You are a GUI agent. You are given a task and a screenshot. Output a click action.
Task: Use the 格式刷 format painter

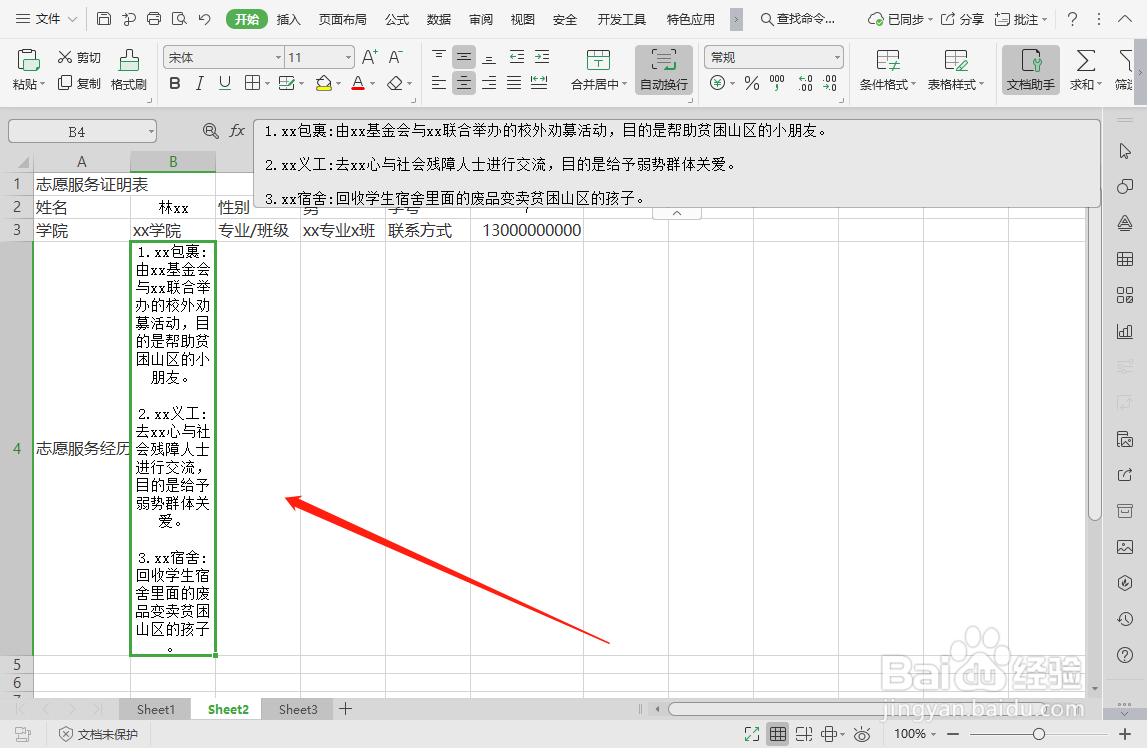coord(128,70)
